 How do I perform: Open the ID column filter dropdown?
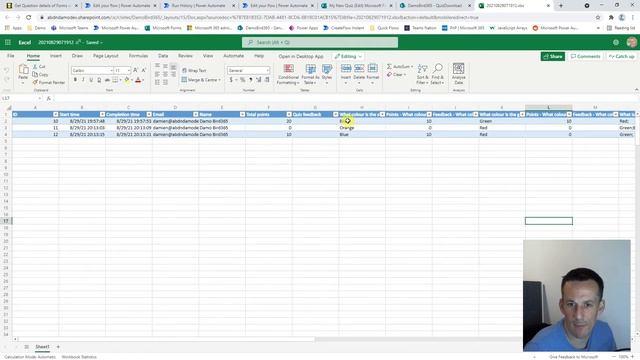(x=56, y=114)
